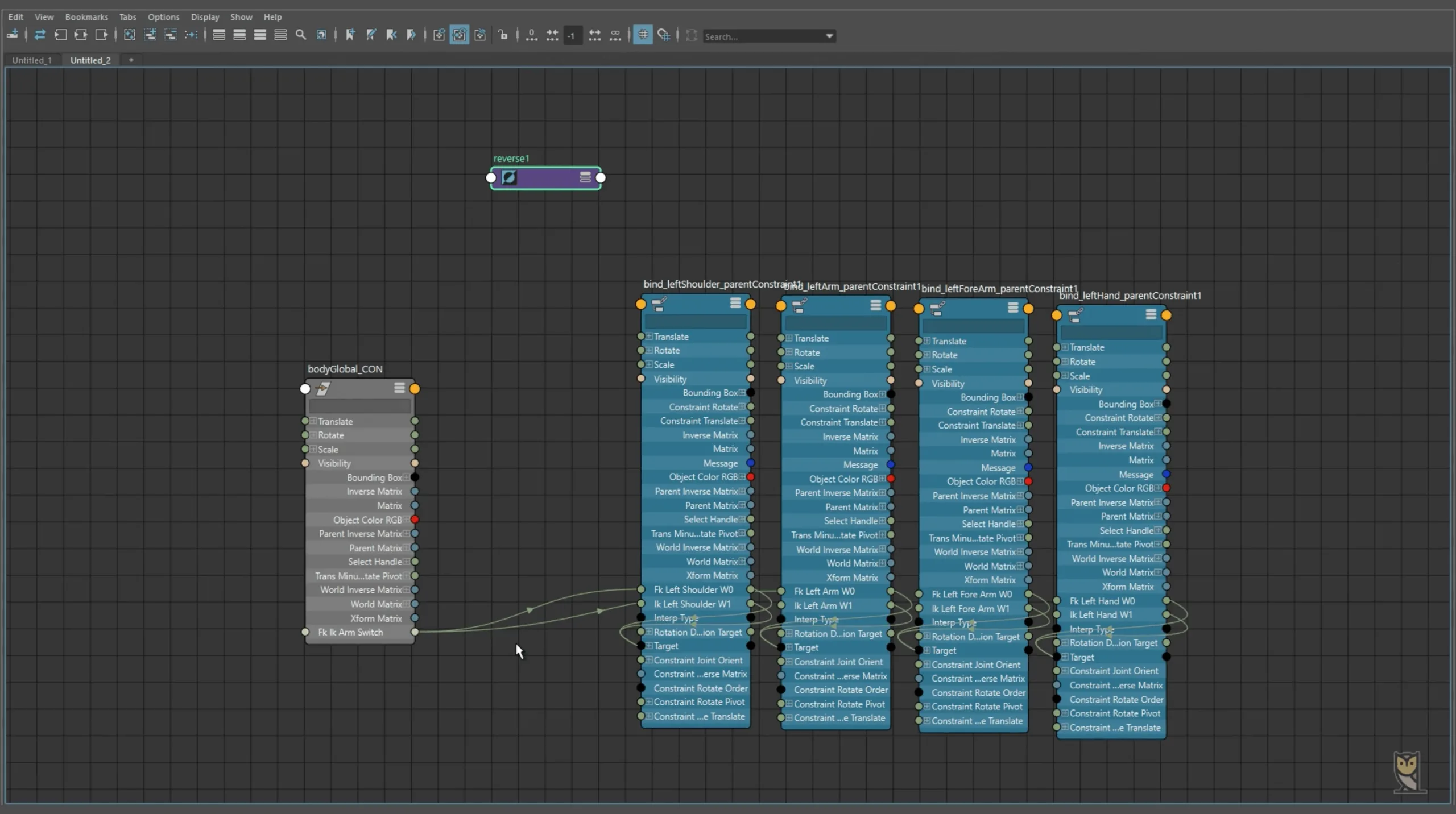The height and width of the screenshot is (814, 1456).
Task: Create a bookmark using the bookmark-plus icon
Action: [350, 35]
